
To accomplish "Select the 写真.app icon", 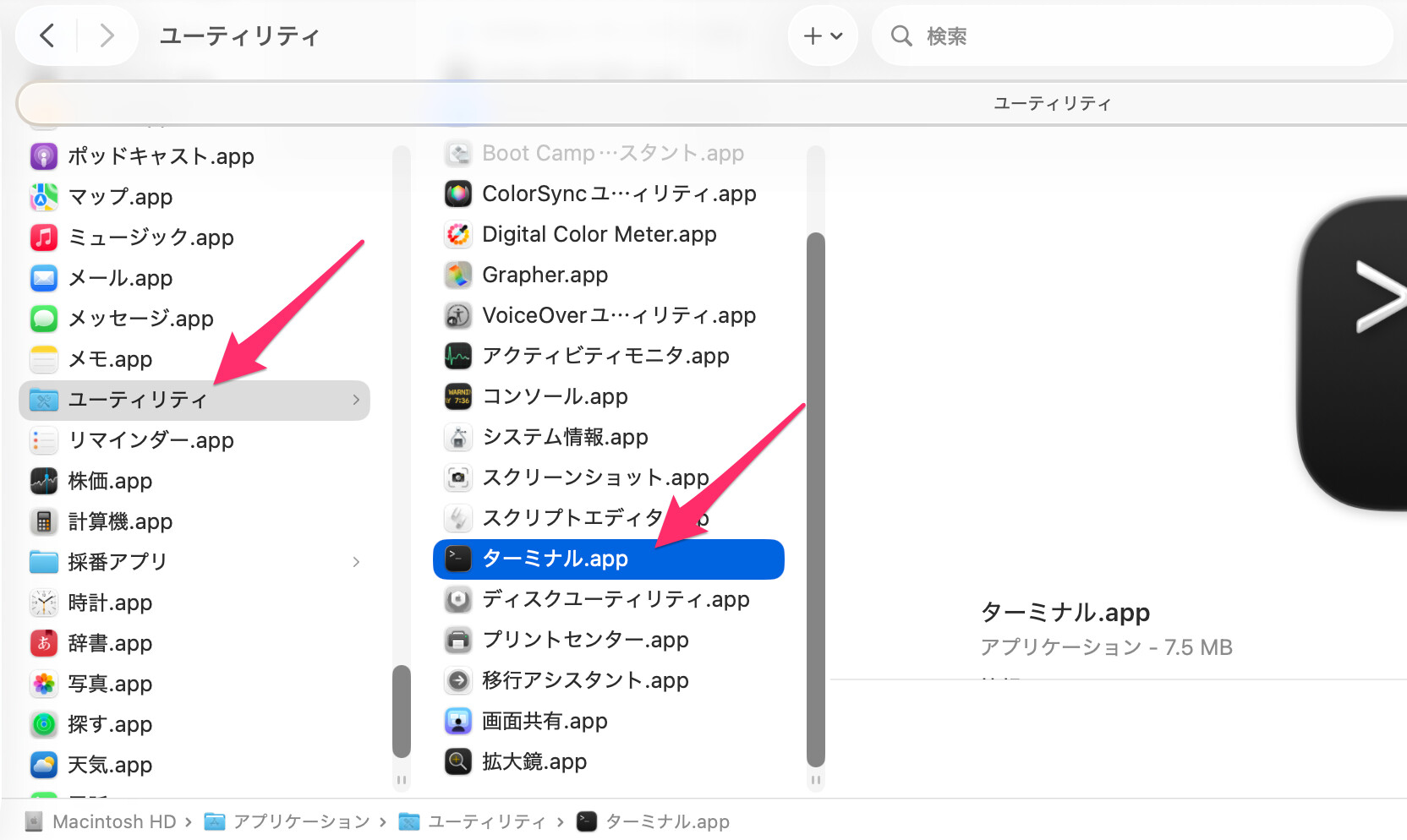I will point(44,684).
